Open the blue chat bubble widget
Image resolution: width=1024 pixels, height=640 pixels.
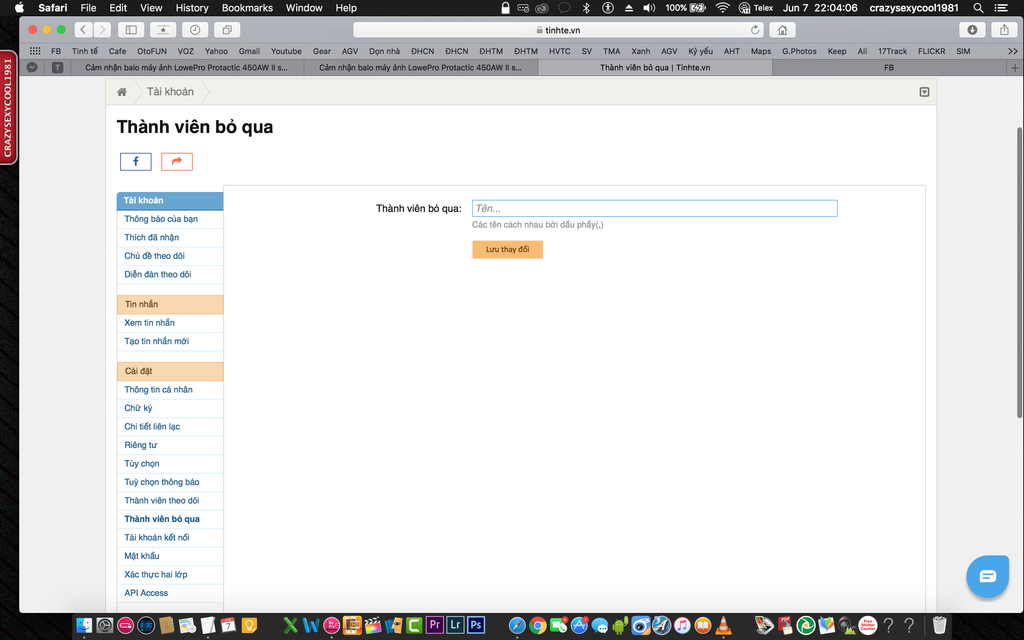click(987, 576)
